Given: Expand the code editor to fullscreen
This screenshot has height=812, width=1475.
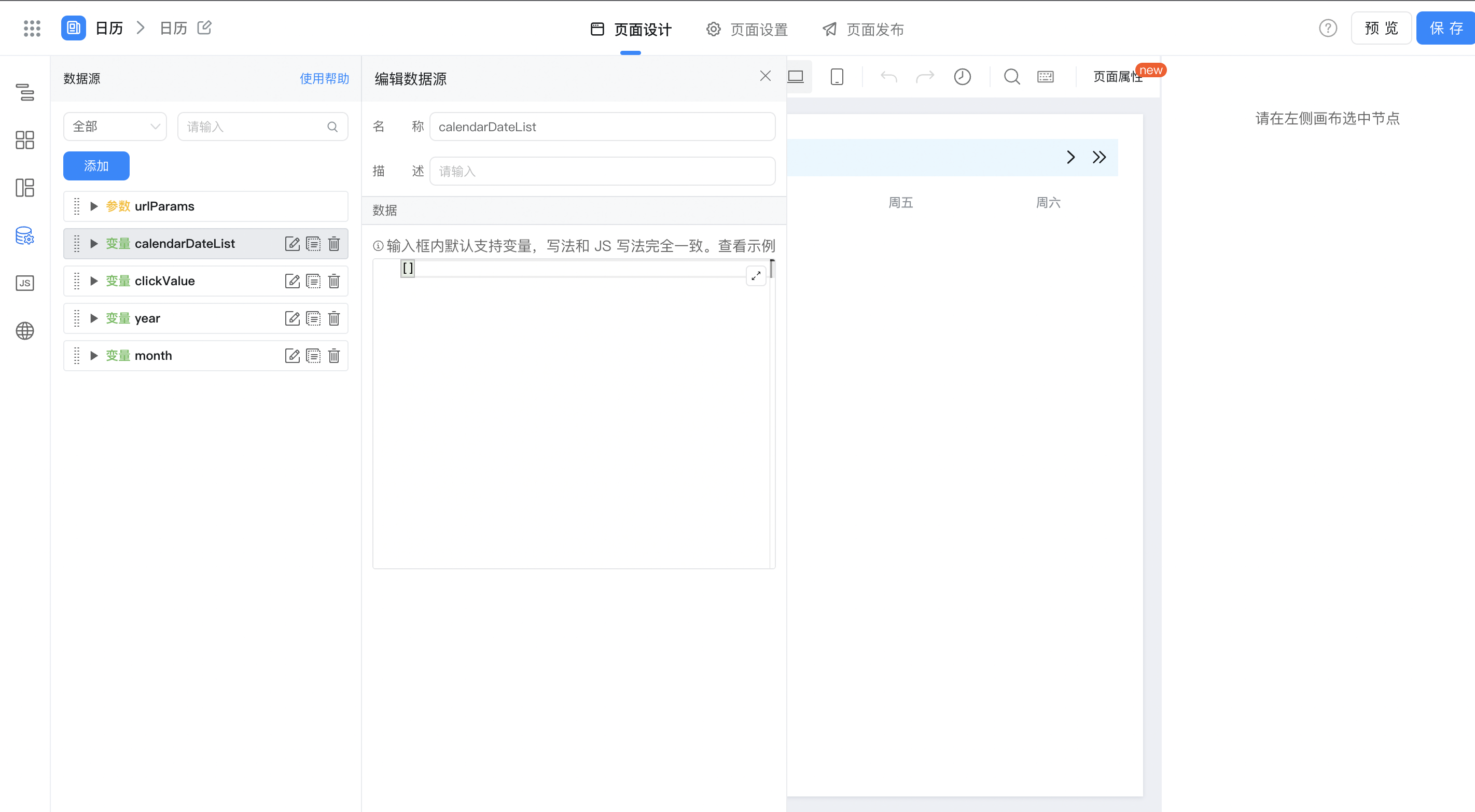Looking at the screenshot, I should 756,275.
